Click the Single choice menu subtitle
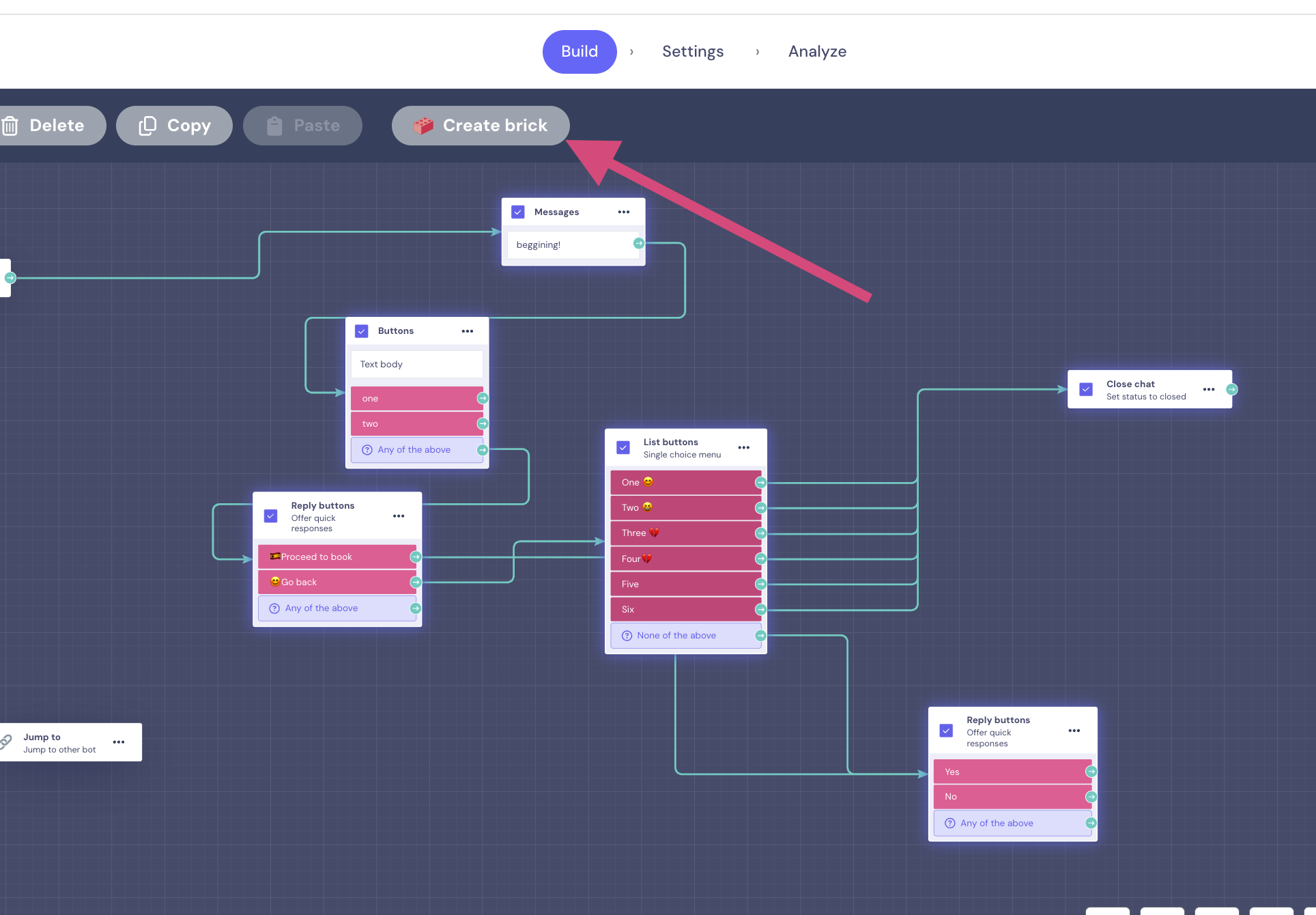Image resolution: width=1316 pixels, height=915 pixels. click(x=682, y=455)
